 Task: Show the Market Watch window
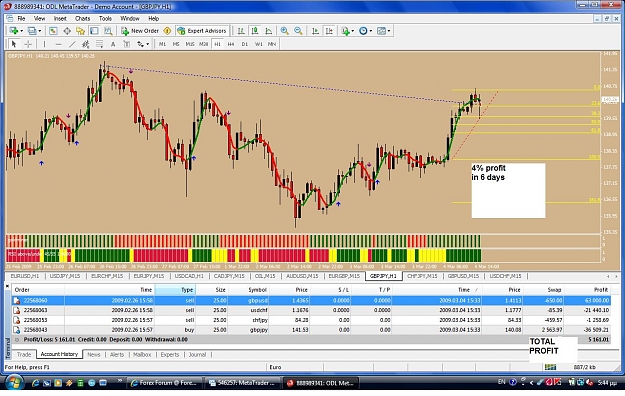pos(53,31)
